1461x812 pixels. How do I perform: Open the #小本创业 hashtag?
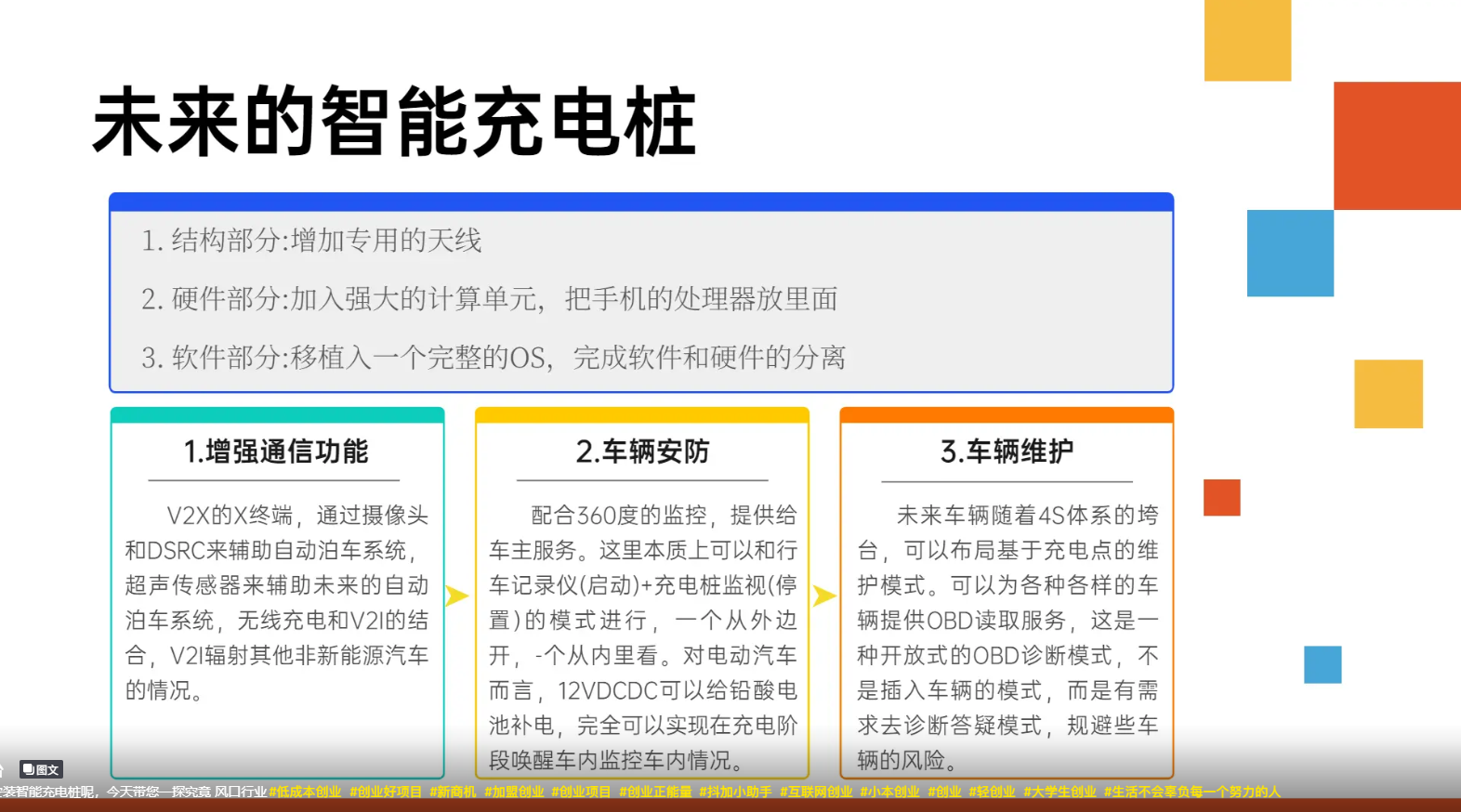tap(889, 792)
